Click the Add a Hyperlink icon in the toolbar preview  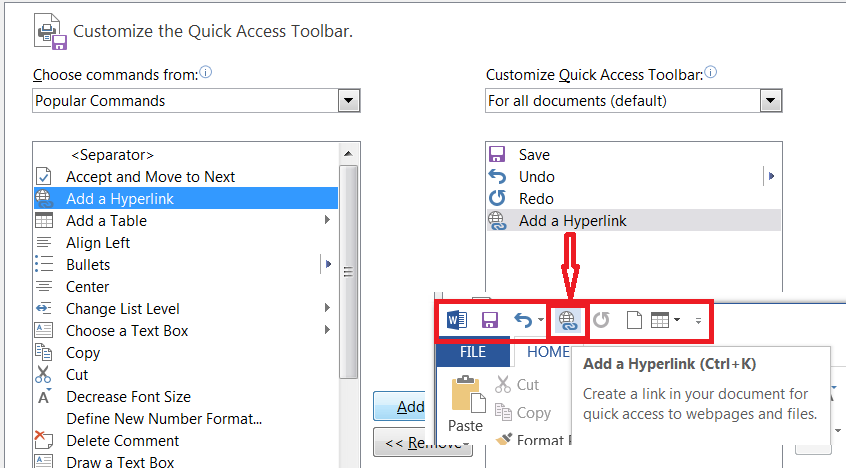[x=567, y=320]
